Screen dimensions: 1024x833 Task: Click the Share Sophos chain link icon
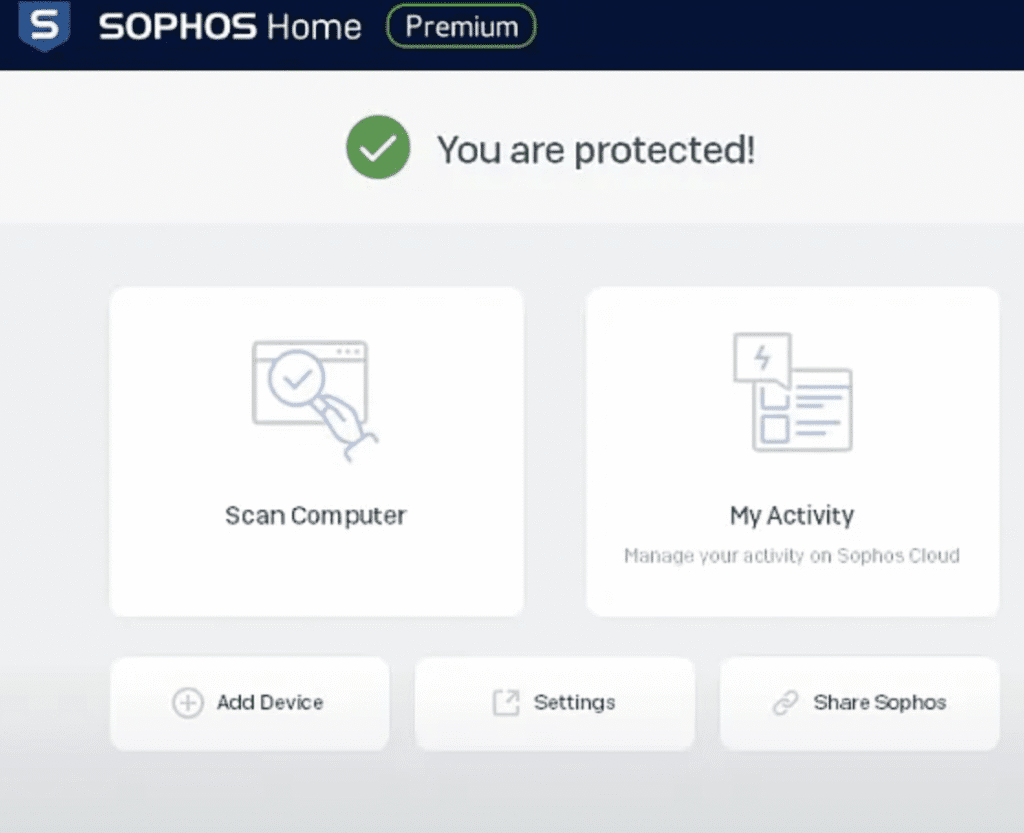pos(785,703)
